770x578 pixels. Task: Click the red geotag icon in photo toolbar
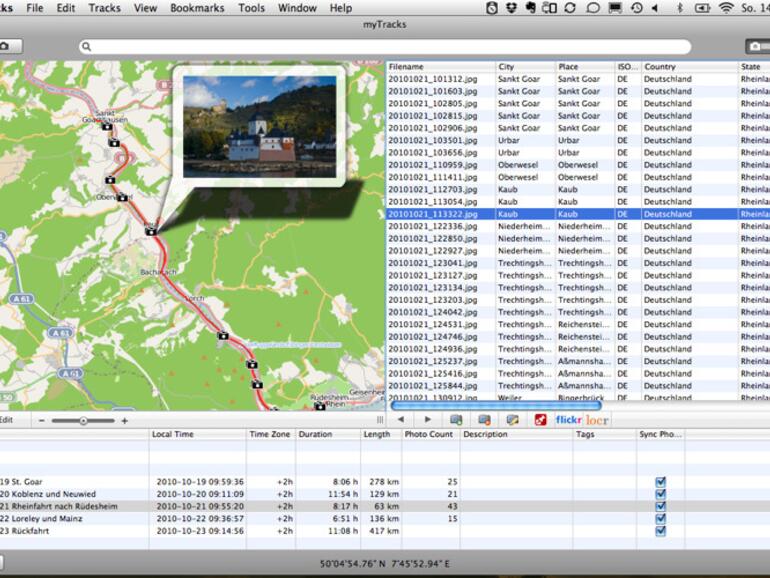[x=540, y=420]
